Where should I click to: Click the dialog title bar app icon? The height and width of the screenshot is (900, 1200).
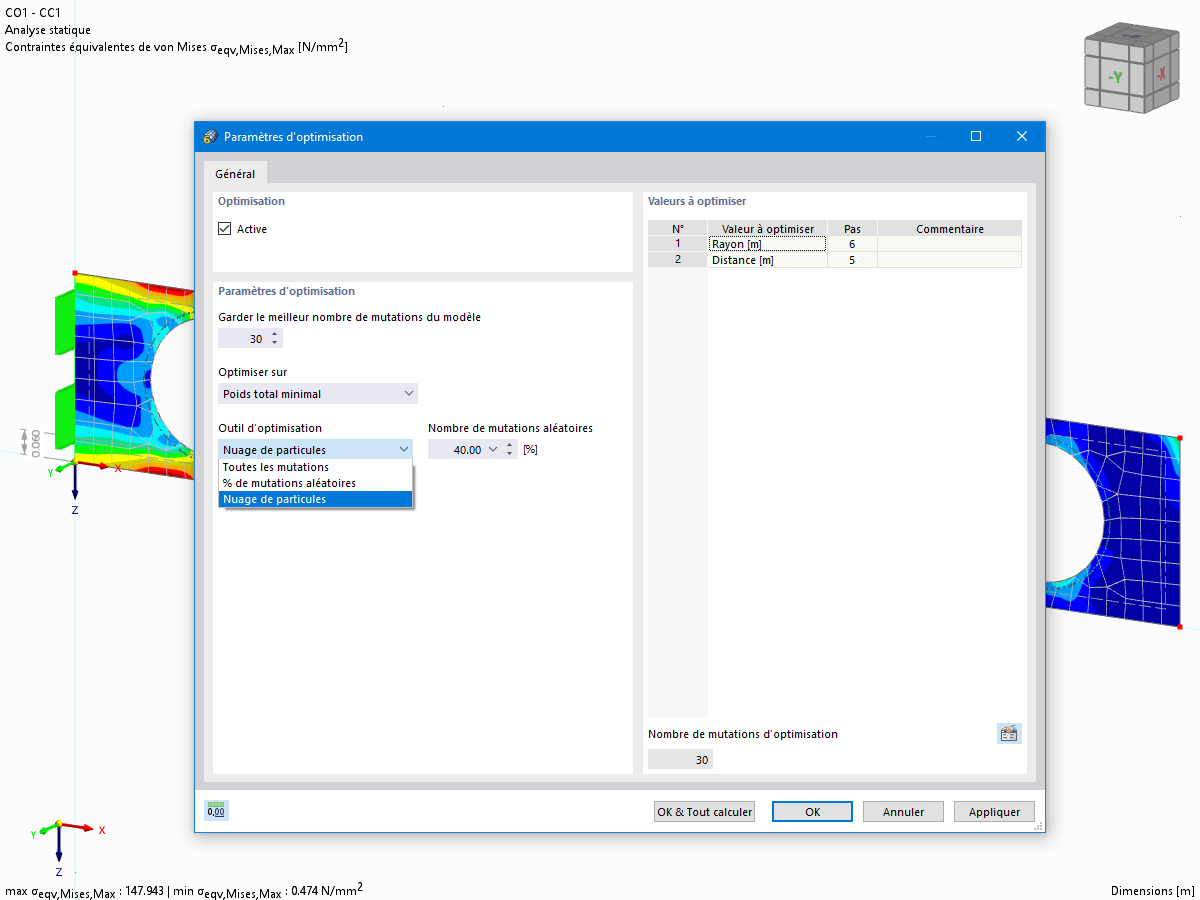coord(210,137)
